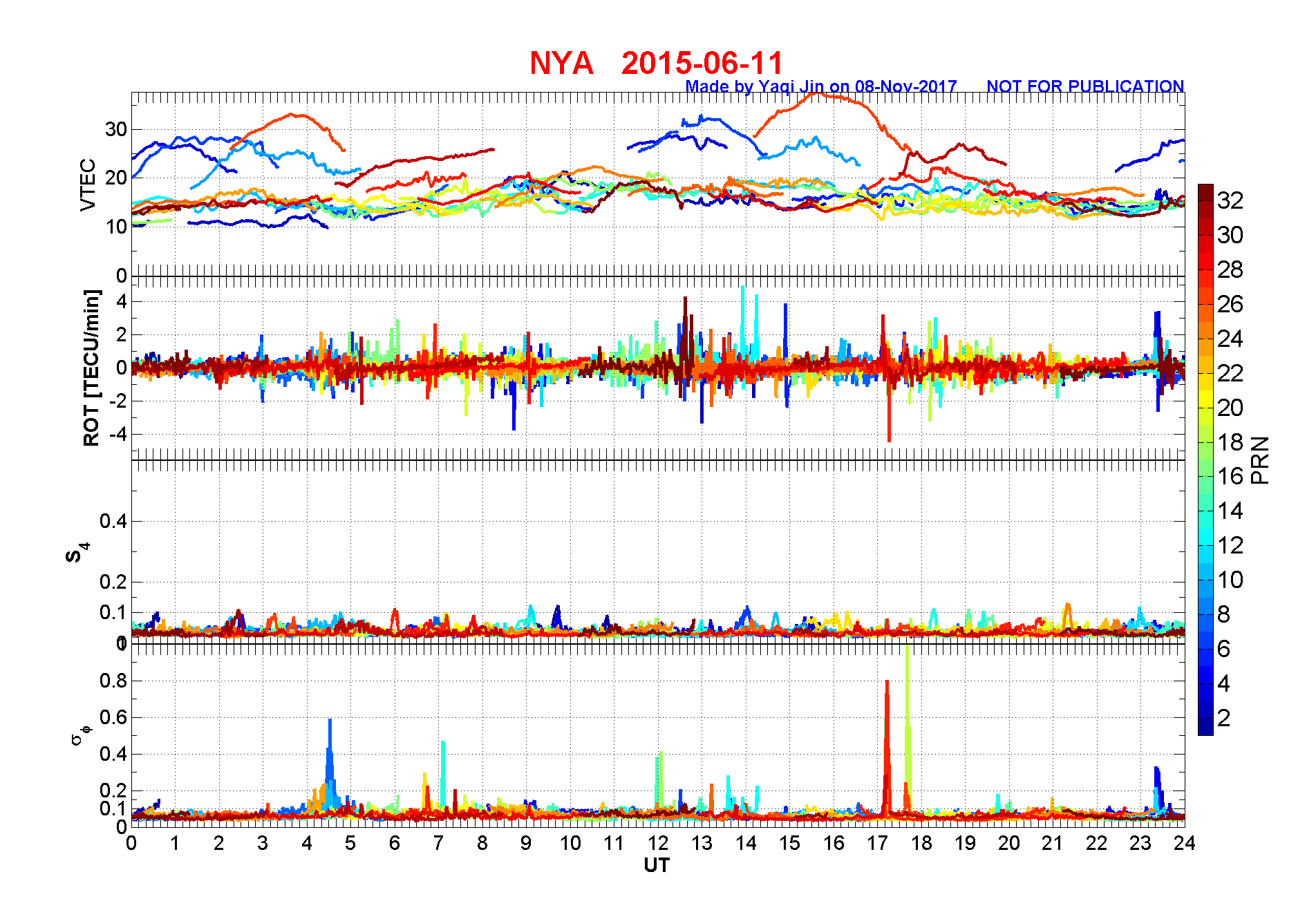The height and width of the screenshot is (919, 1316).
Task: Select the UT axis tick label 19
Action: pyautogui.click(x=965, y=843)
